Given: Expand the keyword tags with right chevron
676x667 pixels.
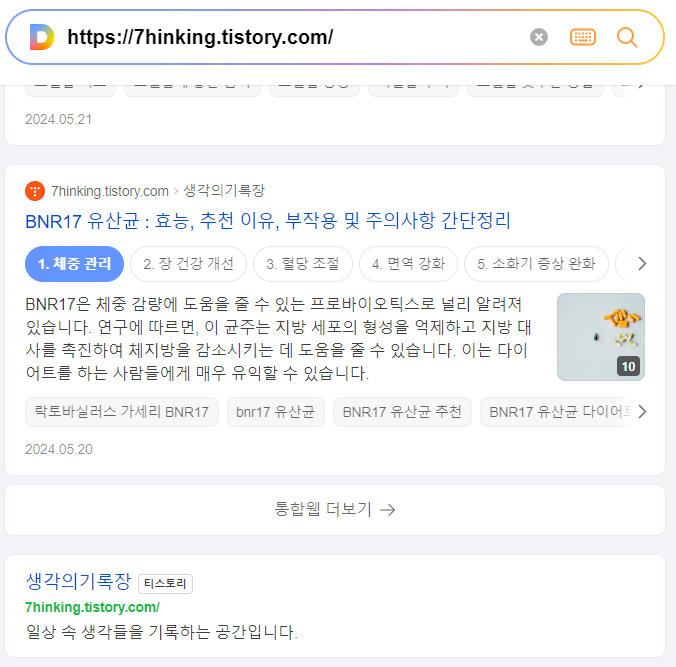Looking at the screenshot, I should (642, 412).
